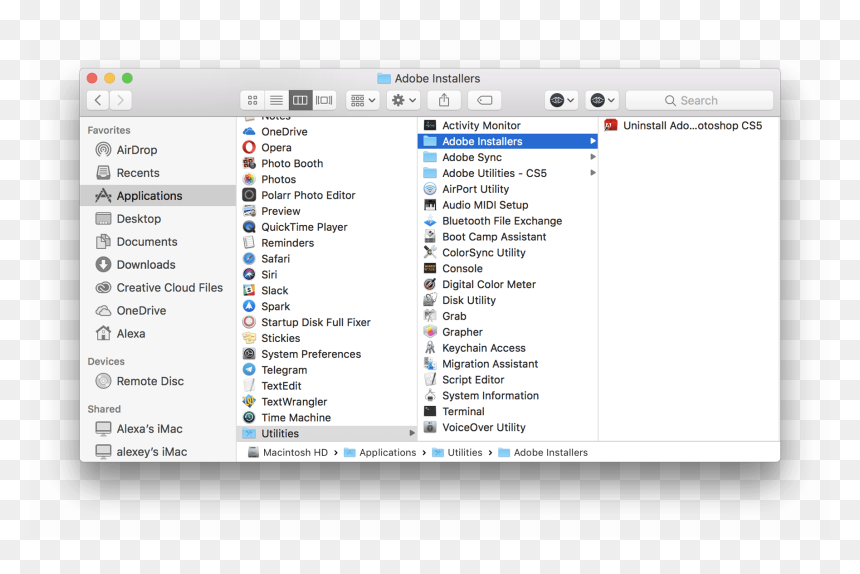Click the Photo Booth app icon

tap(249, 163)
